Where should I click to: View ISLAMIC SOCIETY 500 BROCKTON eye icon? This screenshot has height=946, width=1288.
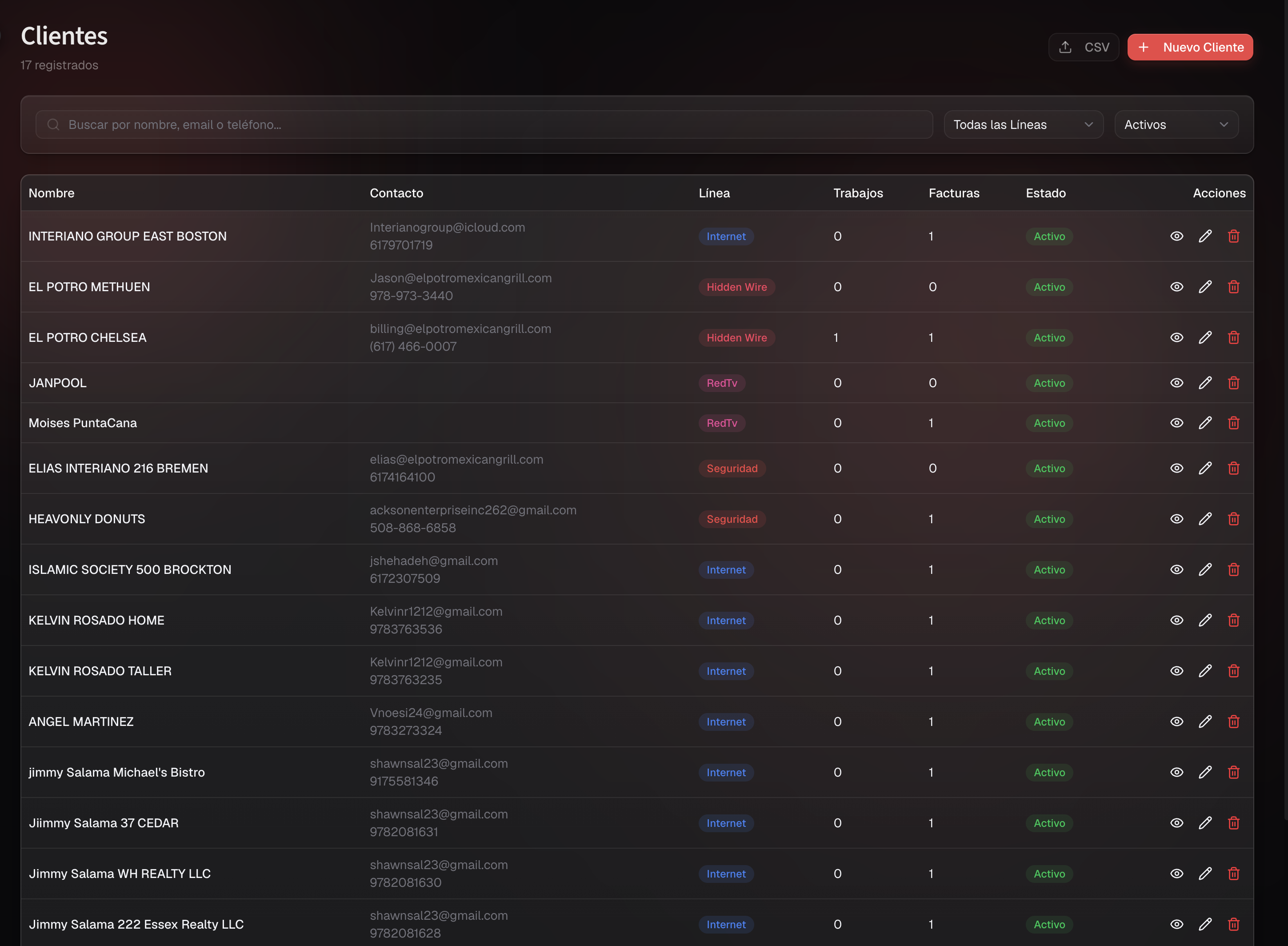pyautogui.click(x=1176, y=569)
